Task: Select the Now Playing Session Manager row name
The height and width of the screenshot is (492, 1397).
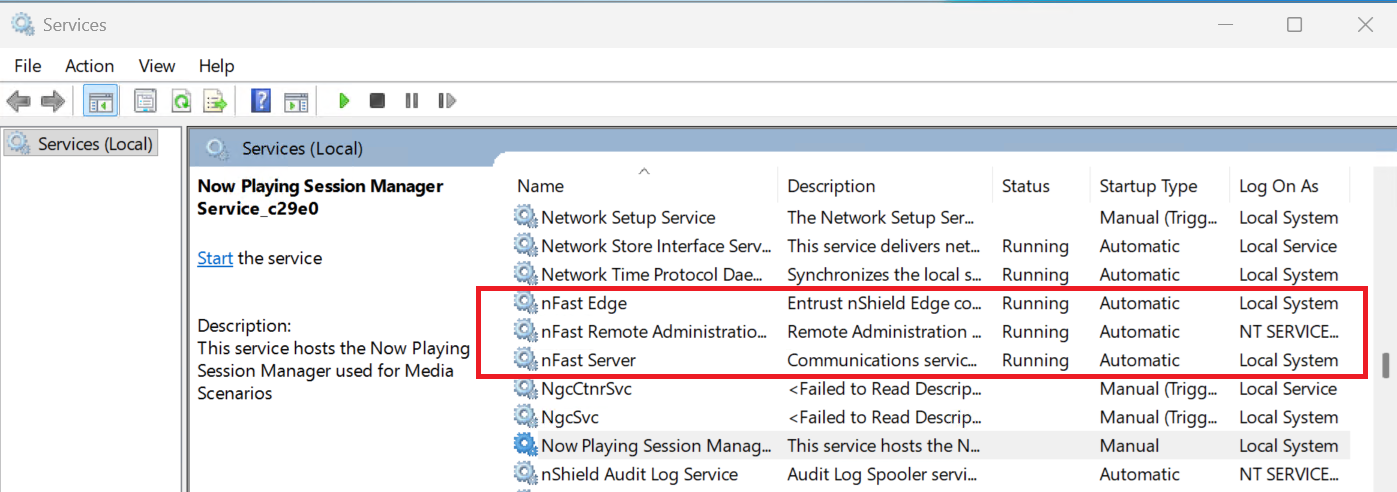Action: (656, 446)
